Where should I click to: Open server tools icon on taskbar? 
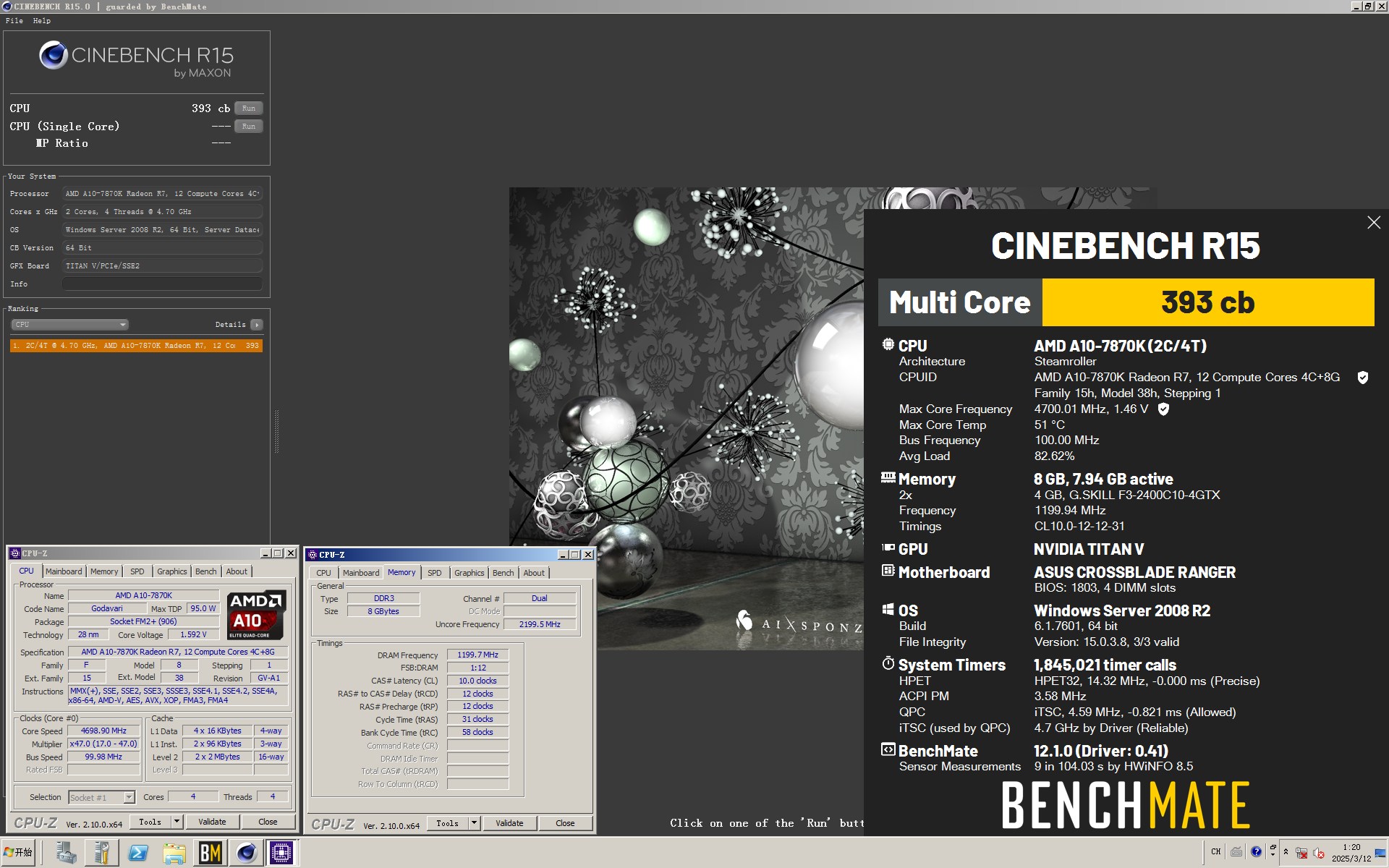click(x=102, y=854)
